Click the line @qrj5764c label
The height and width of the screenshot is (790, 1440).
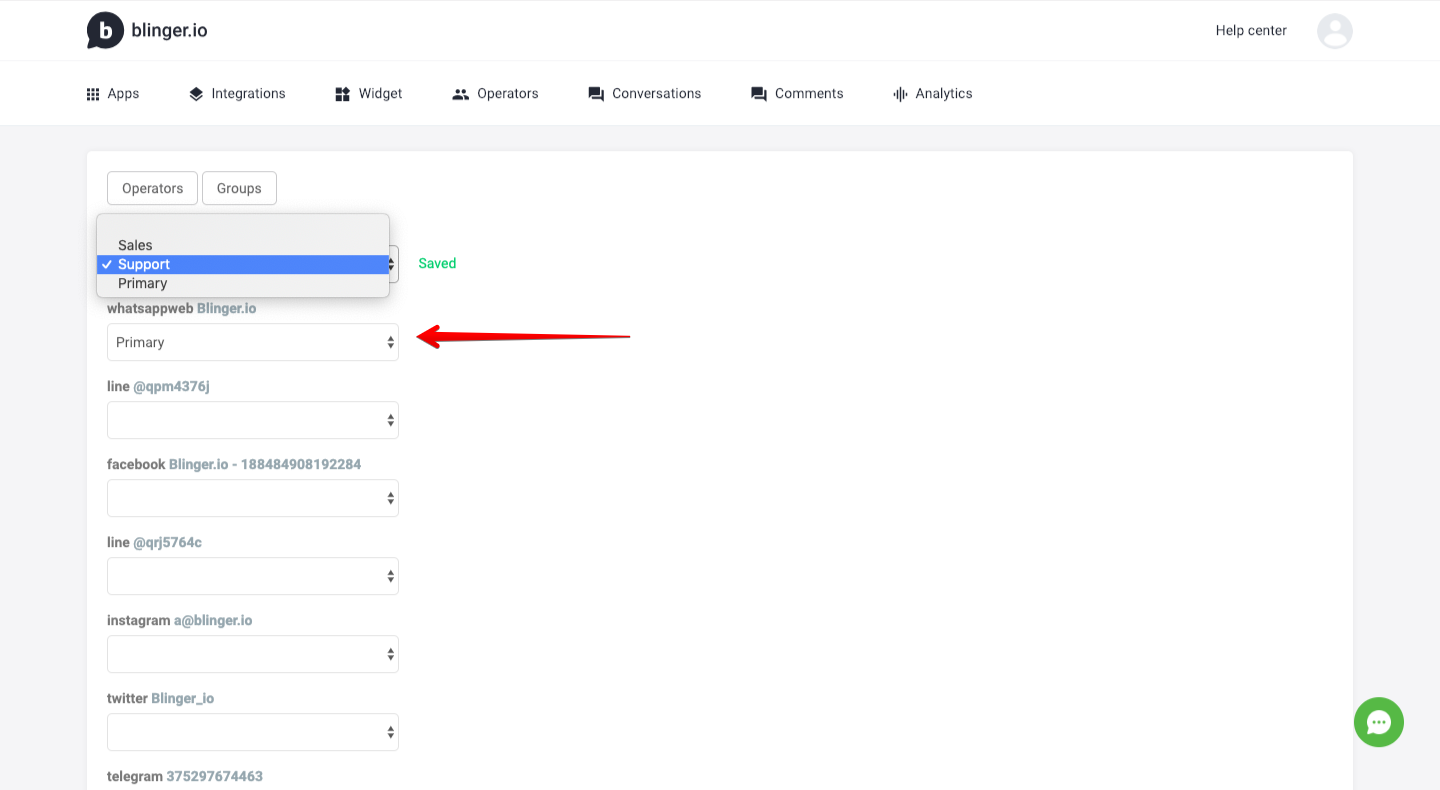[x=154, y=543]
